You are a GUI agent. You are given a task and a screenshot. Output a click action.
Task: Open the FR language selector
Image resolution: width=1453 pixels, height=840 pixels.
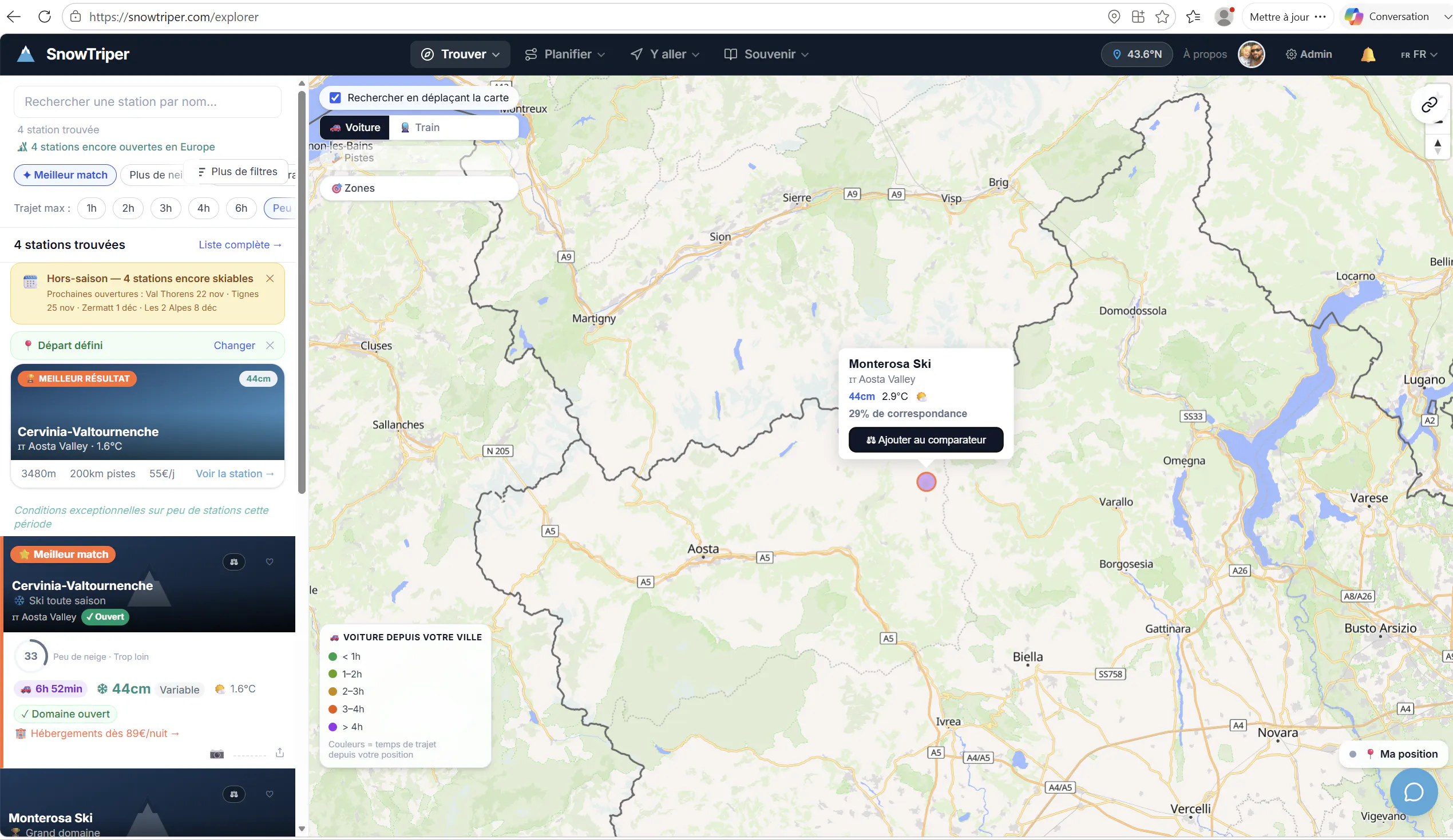pos(1419,54)
